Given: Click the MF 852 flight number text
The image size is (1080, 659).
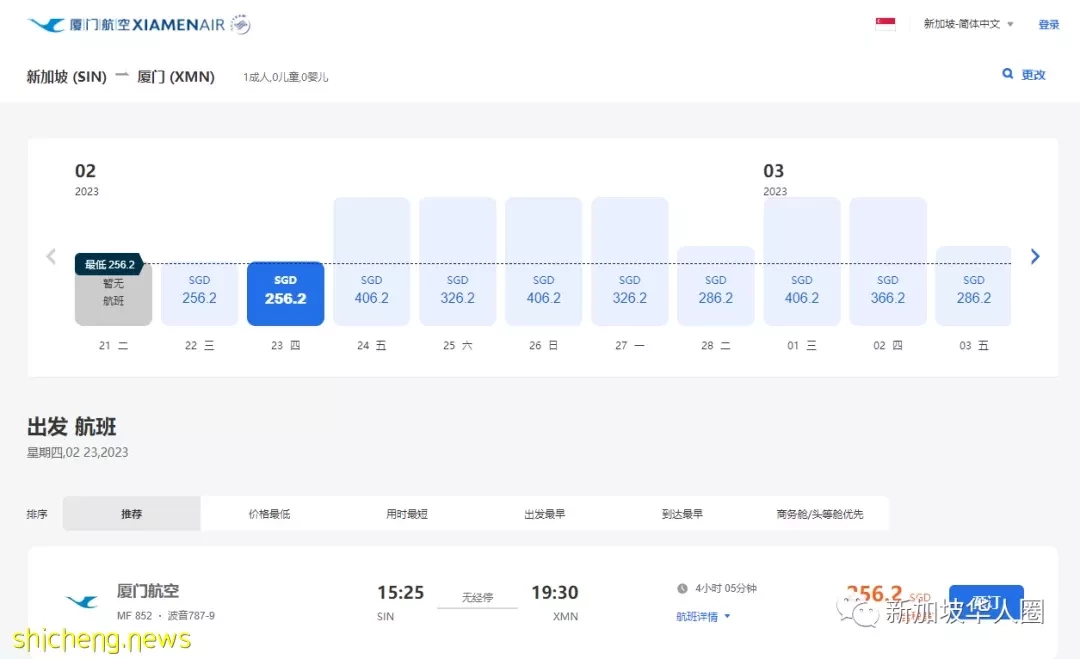Looking at the screenshot, I should (x=134, y=616).
